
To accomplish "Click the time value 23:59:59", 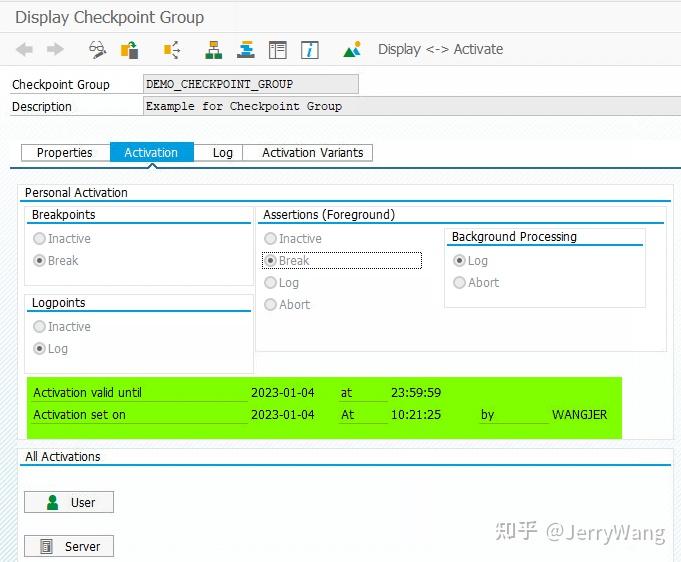I will click(416, 393).
